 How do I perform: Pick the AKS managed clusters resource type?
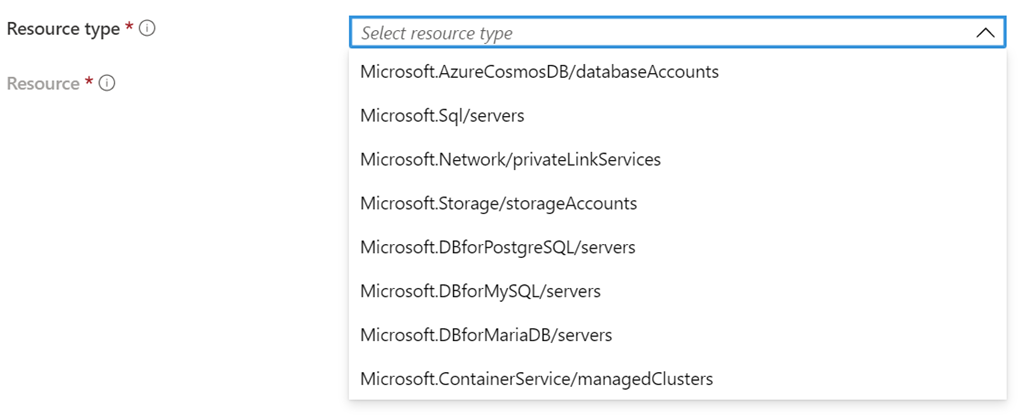coord(536,379)
